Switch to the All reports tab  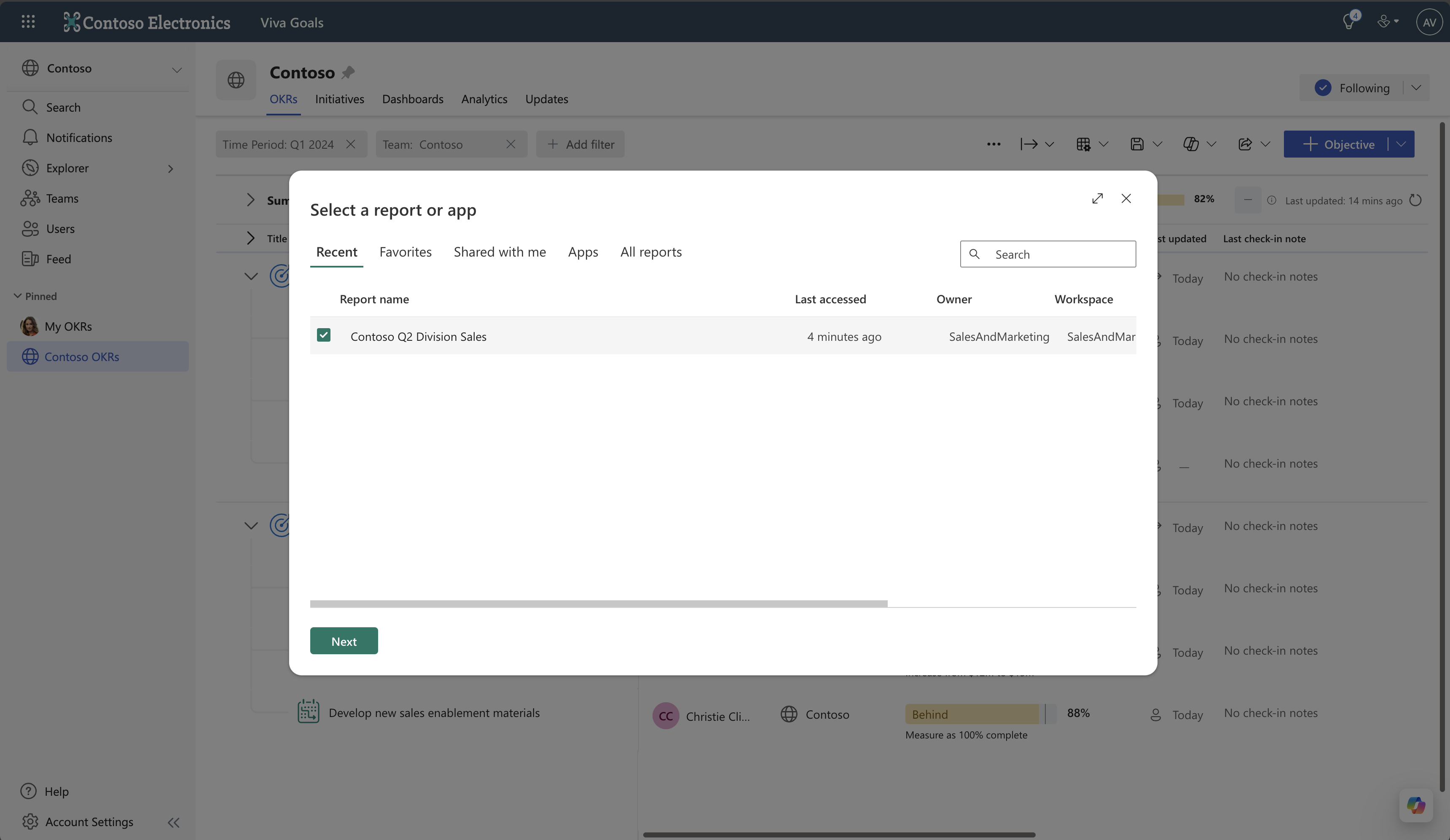click(x=651, y=252)
